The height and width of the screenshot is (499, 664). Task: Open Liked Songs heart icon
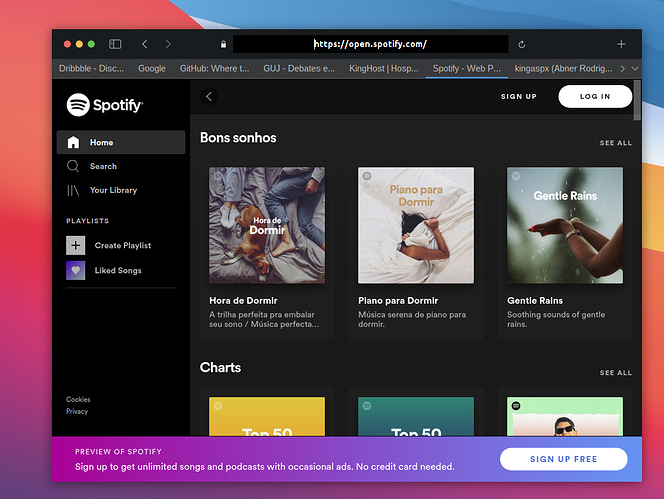coord(75,270)
